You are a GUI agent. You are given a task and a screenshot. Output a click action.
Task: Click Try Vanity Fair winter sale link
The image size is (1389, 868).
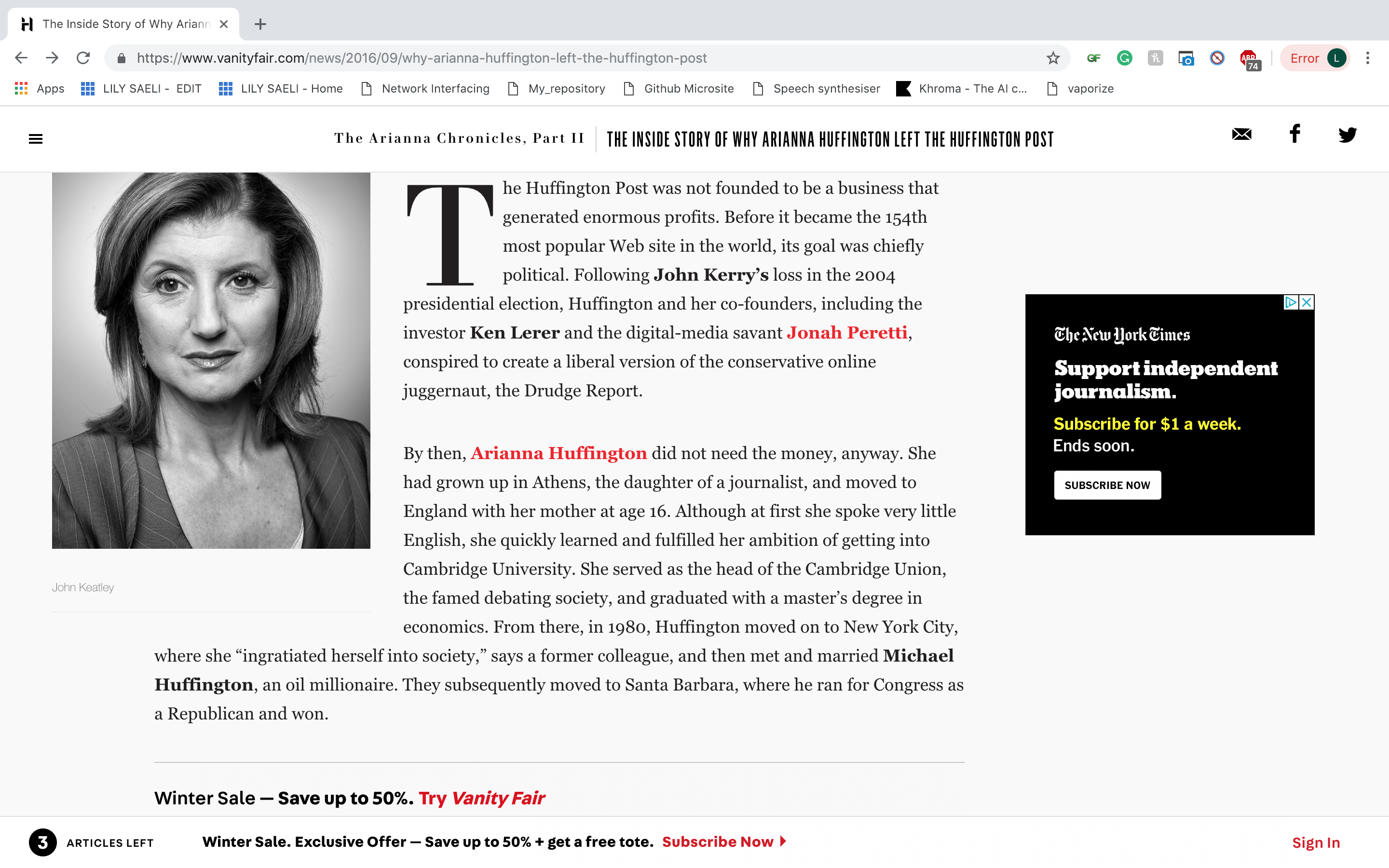tap(481, 798)
